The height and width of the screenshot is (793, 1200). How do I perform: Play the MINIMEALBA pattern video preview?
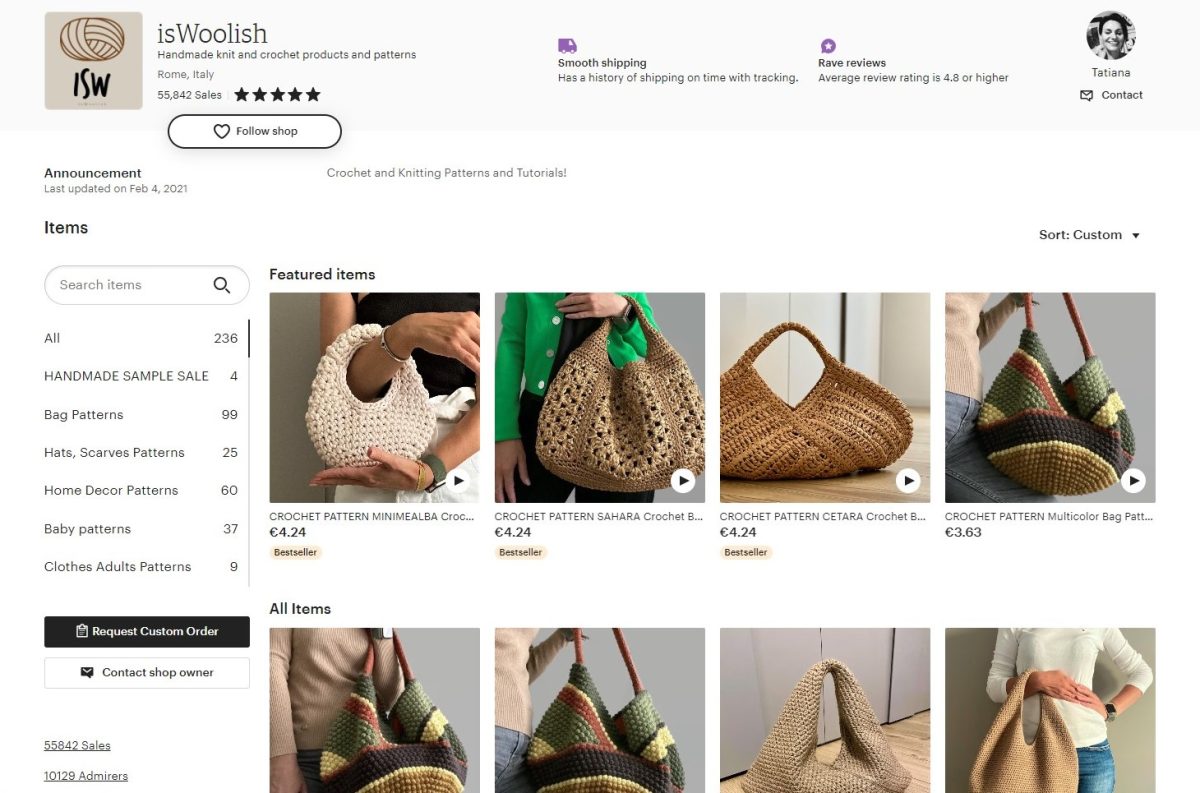[458, 480]
